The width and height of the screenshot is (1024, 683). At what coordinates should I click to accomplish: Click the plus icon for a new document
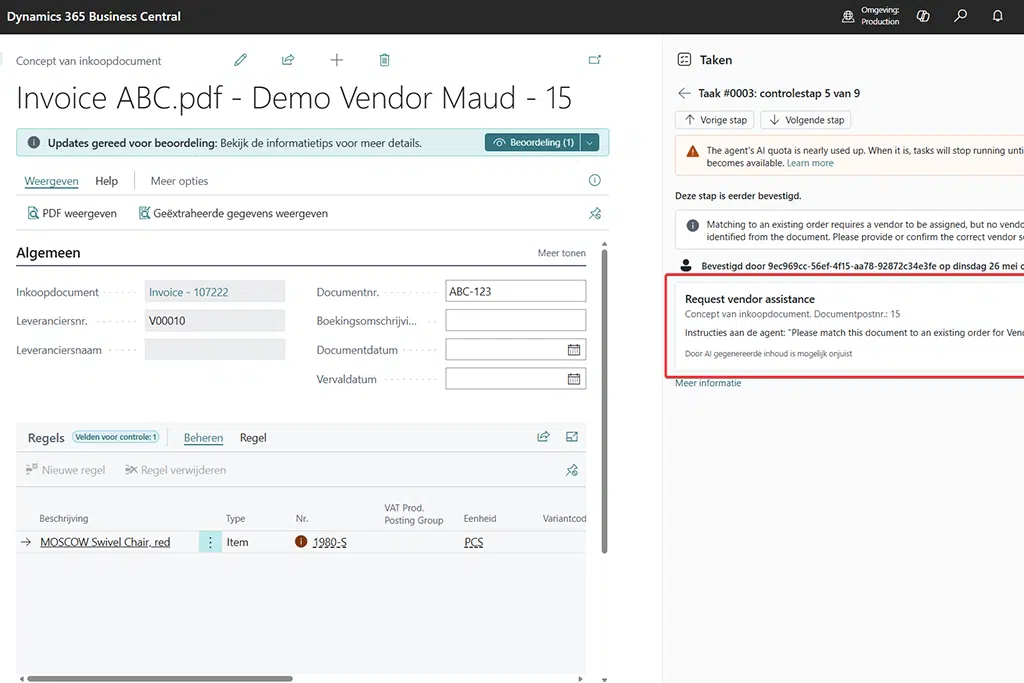coord(336,60)
